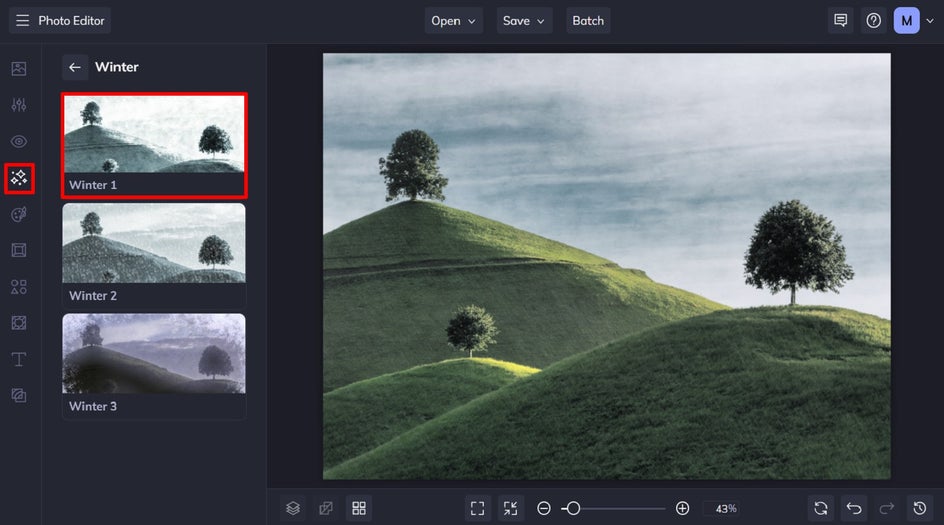This screenshot has height=525, width=944.
Task: Select the Text tool icon
Action: [x=19, y=359]
